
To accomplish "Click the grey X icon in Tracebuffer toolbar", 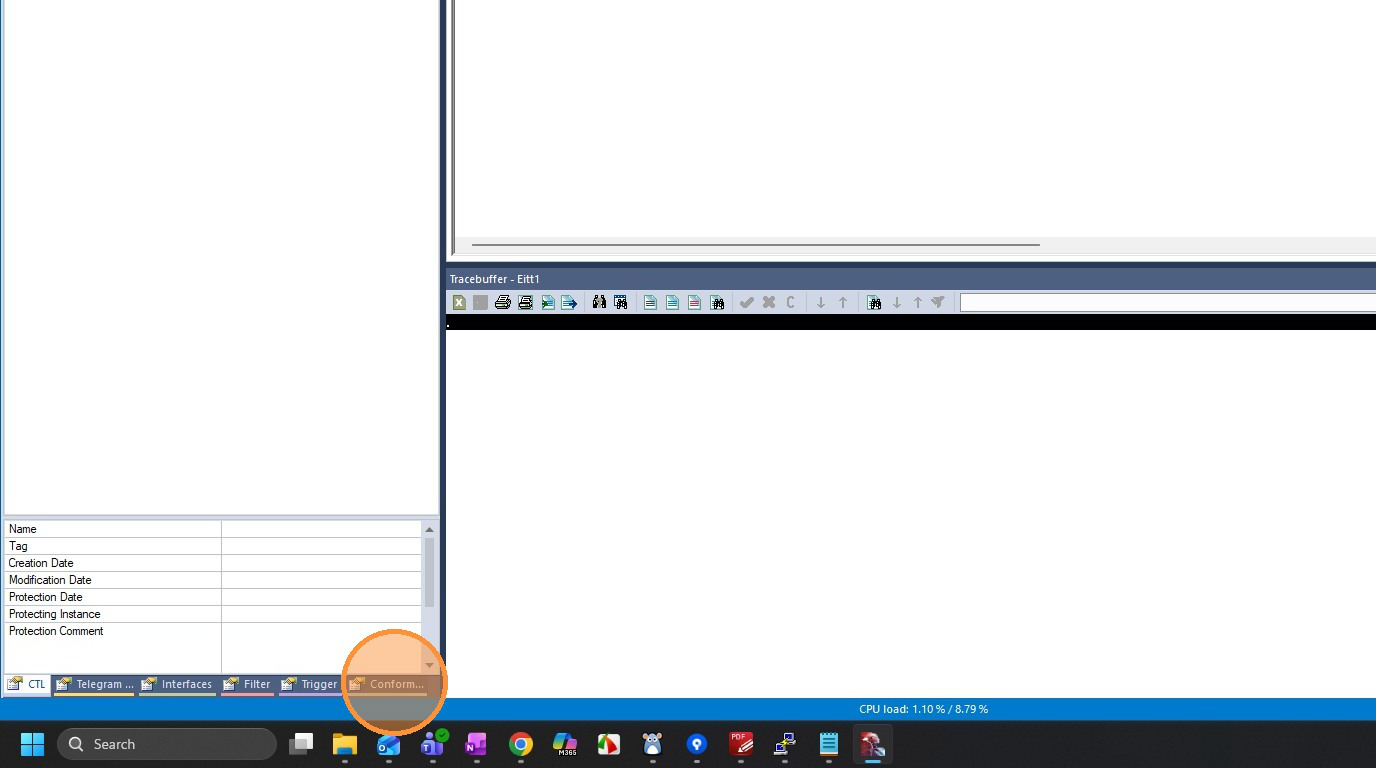I will [769, 302].
